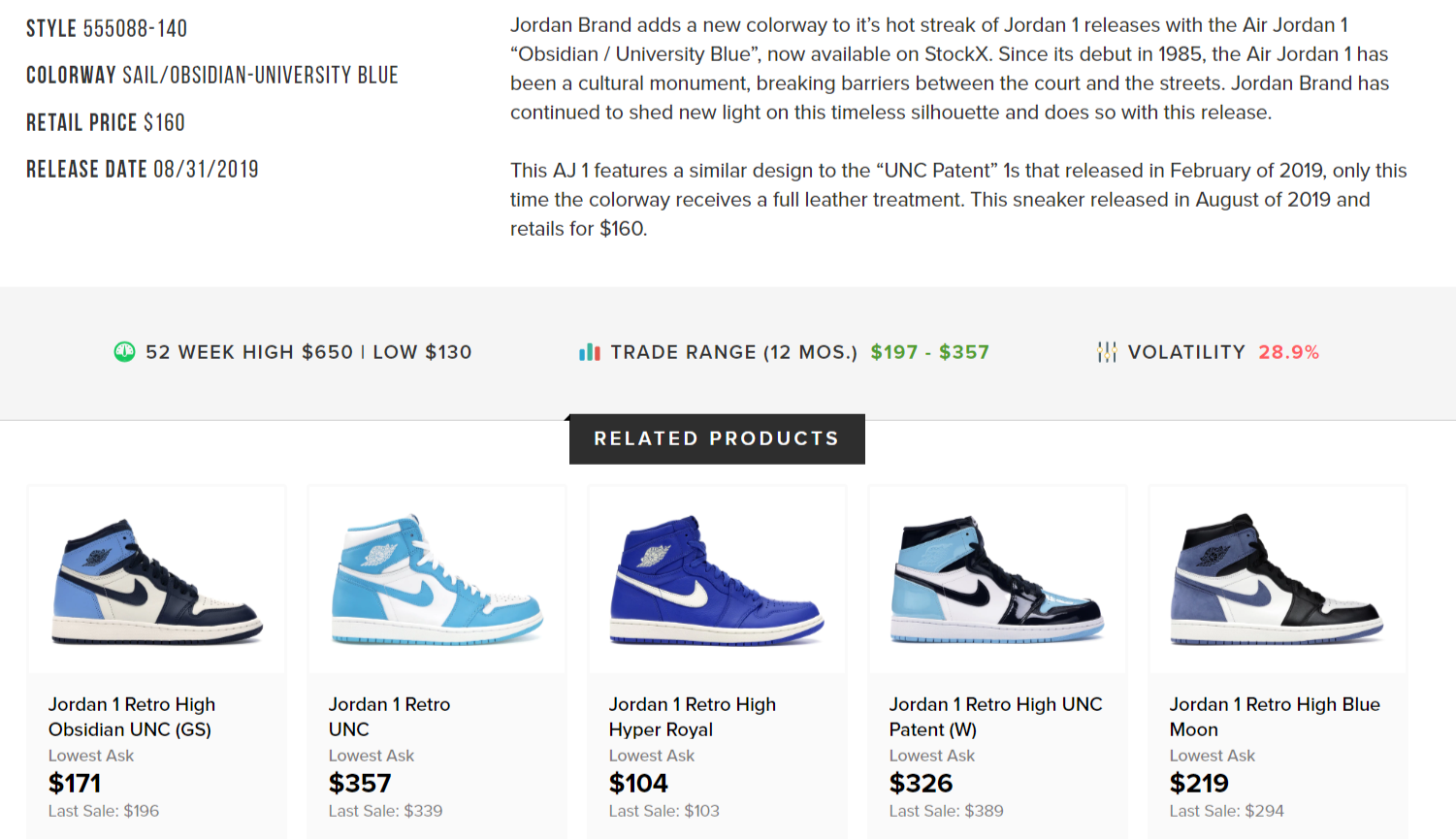Click the $357 lowest ask price
1456x839 pixels.
[x=360, y=783]
